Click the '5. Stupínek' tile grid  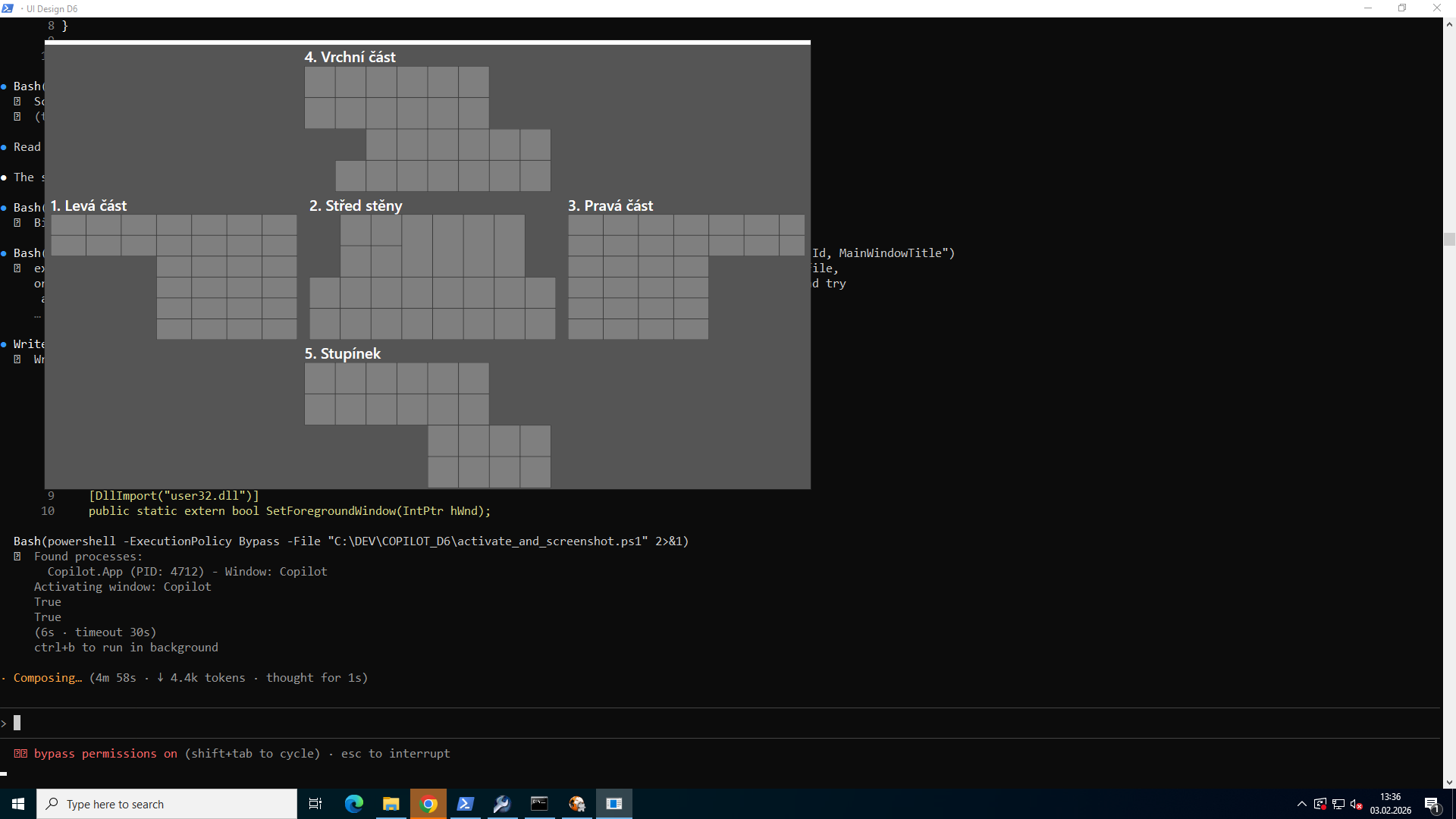[x=428, y=425]
